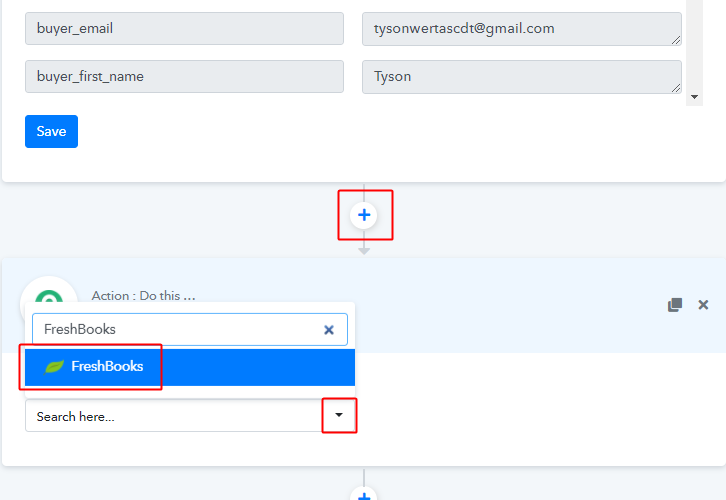Duplicate the action step with the copy icon
This screenshot has height=500, width=726.
tap(675, 305)
